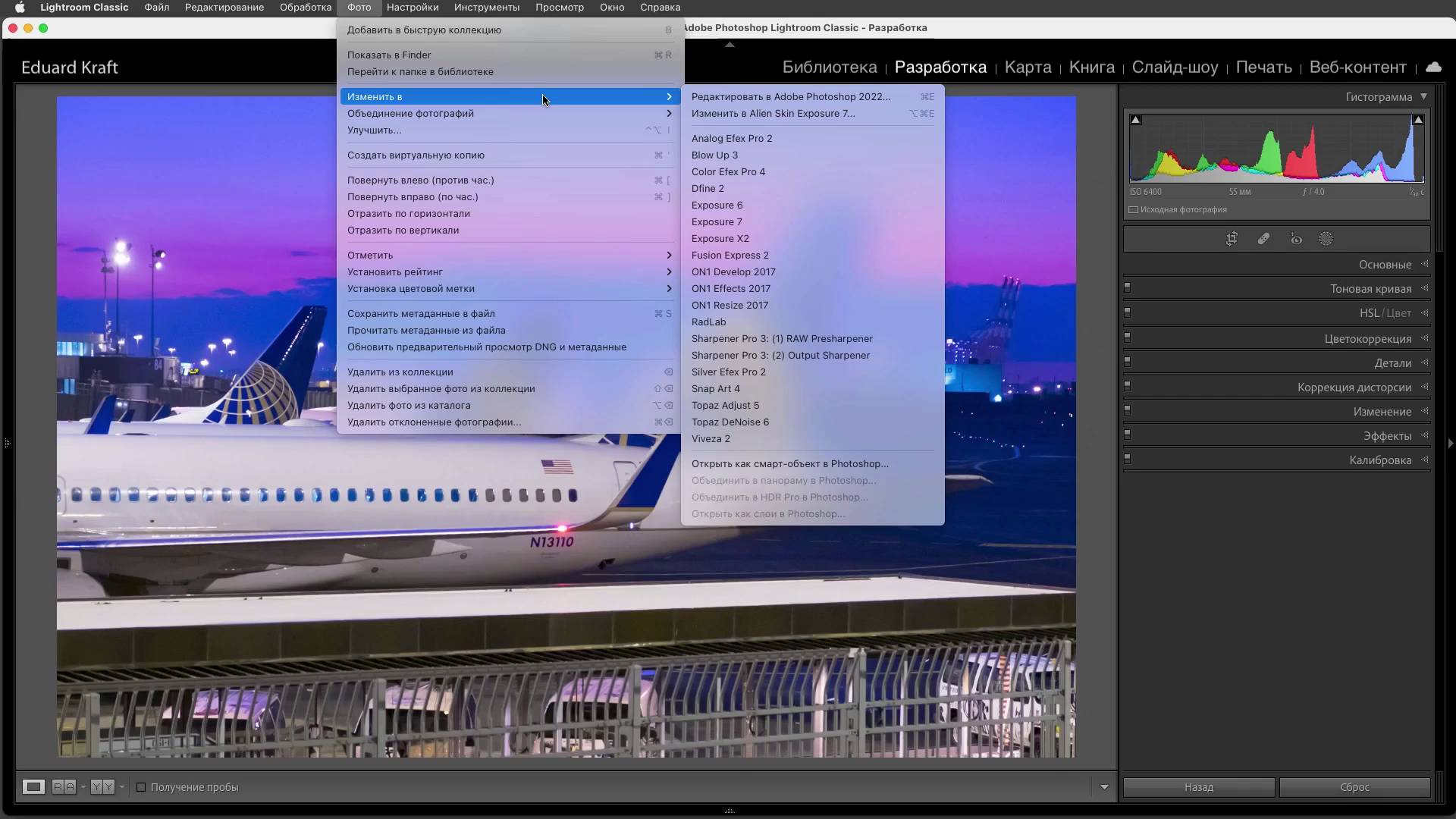Image resolution: width=1456 pixels, height=819 pixels.
Task: Open the Отметить submenu
Action: tap(510, 256)
